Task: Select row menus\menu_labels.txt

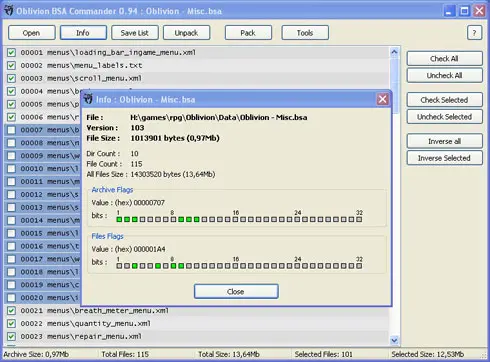Action: tap(197, 65)
